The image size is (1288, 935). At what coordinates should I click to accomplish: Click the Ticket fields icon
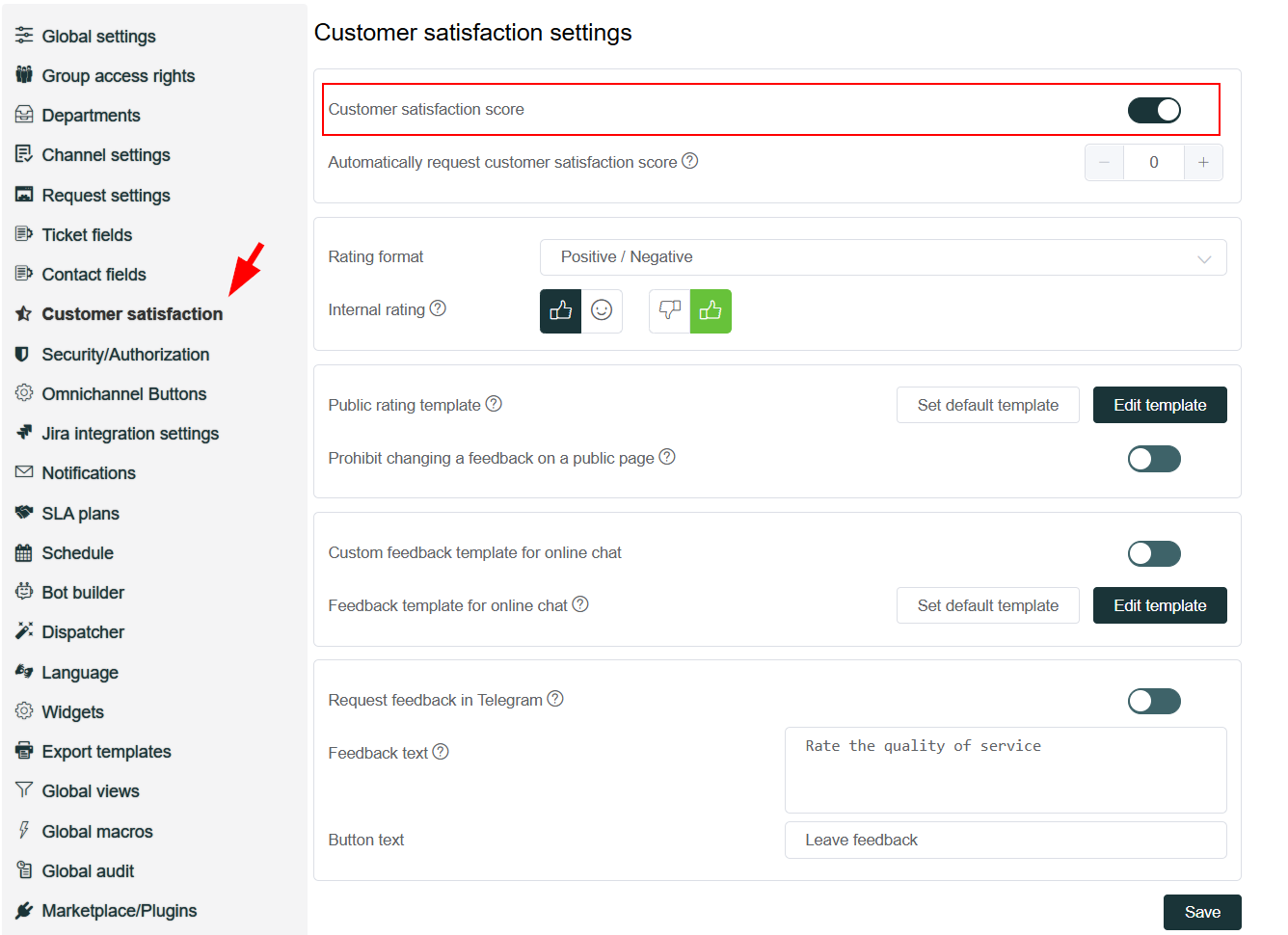click(24, 234)
